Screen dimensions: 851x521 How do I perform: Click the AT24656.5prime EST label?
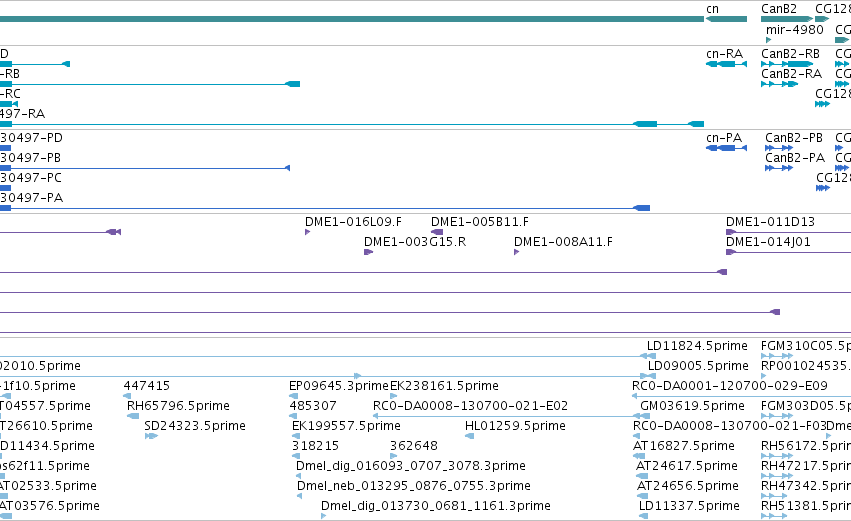coord(688,487)
